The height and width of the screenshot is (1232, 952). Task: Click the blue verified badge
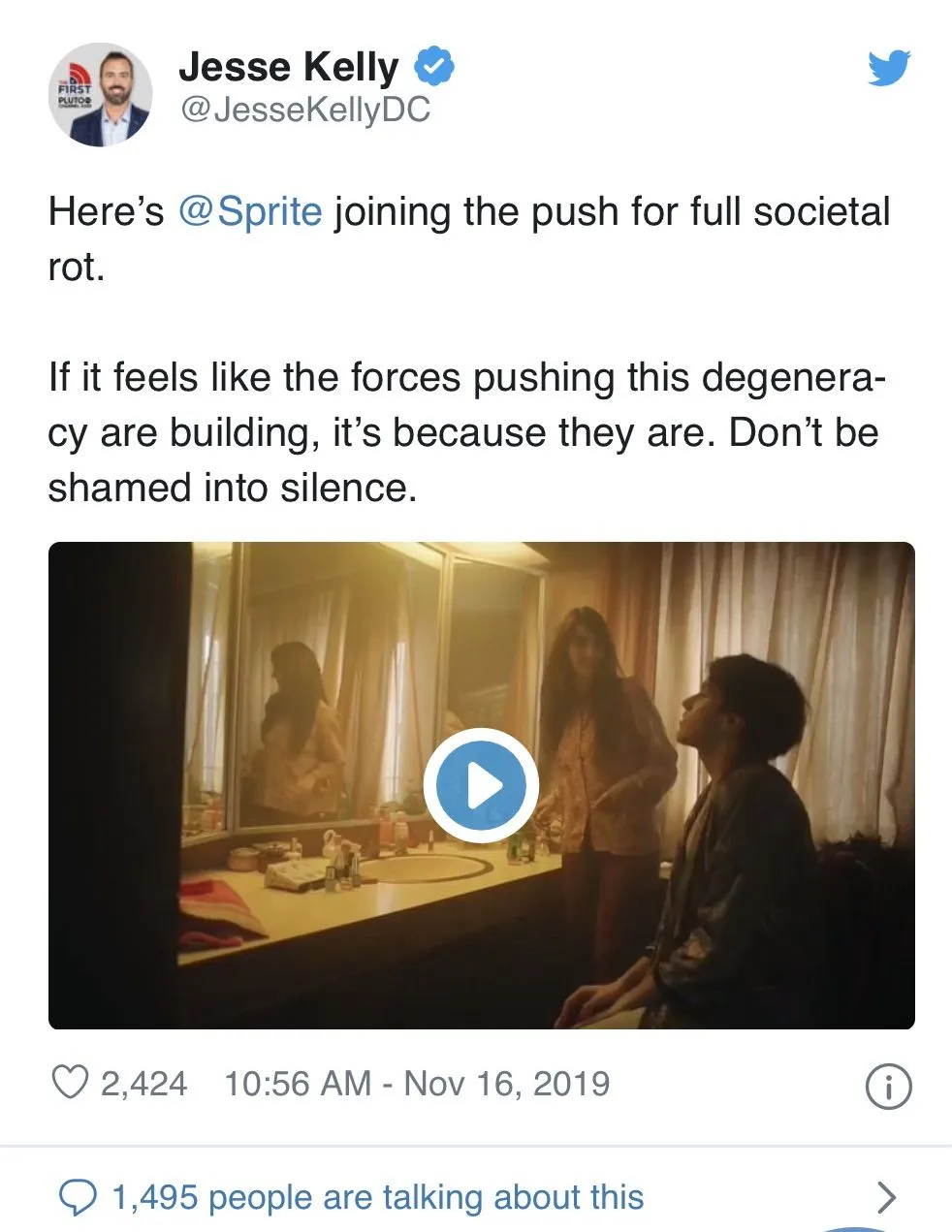[434, 67]
